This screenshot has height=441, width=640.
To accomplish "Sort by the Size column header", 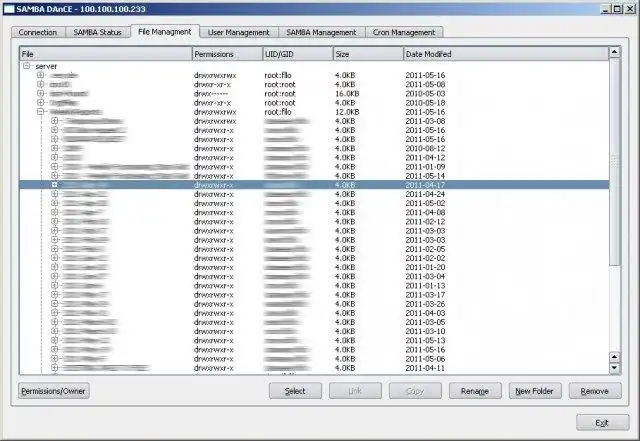I will click(x=368, y=54).
